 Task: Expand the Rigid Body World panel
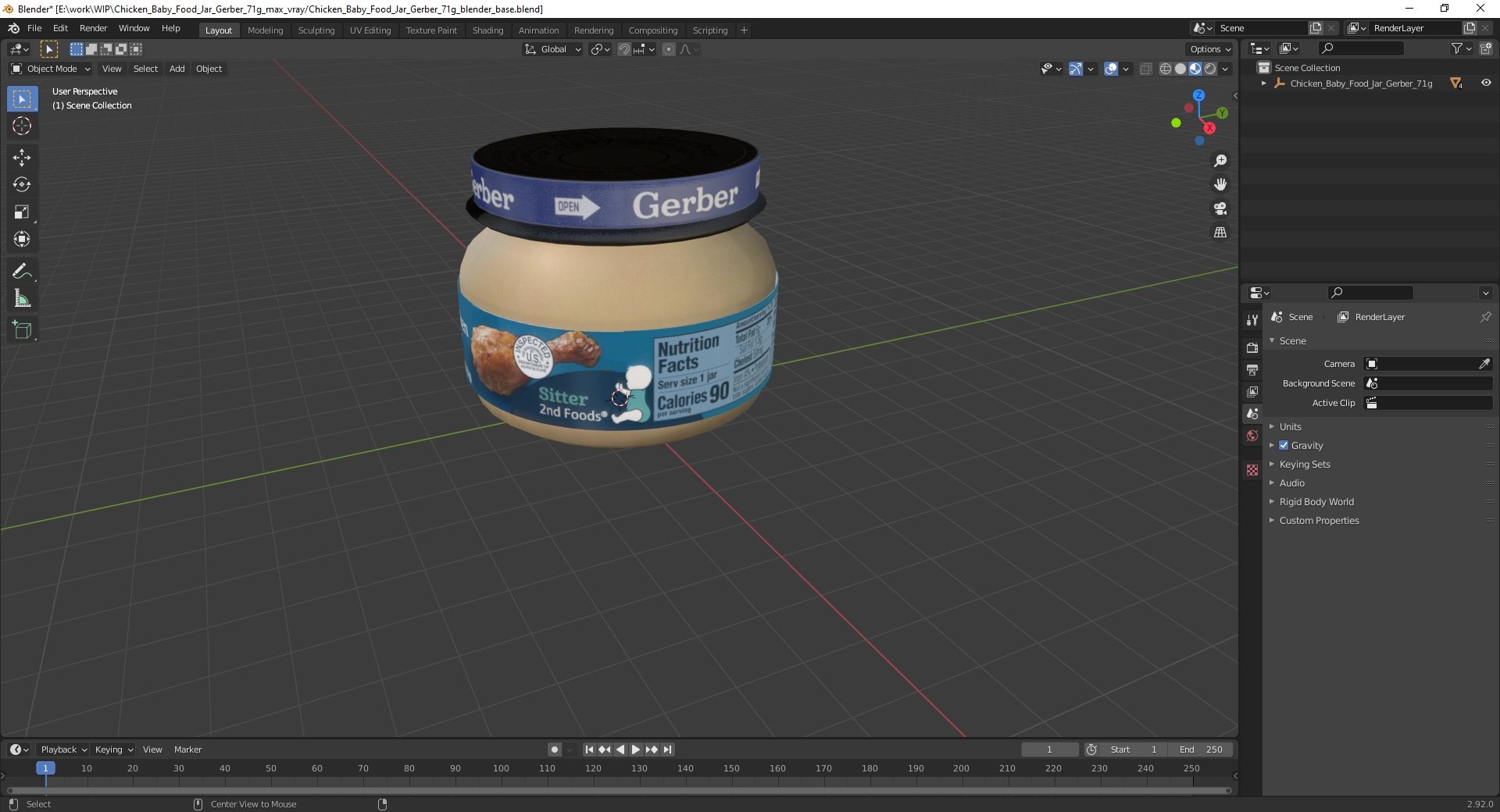coord(1316,501)
